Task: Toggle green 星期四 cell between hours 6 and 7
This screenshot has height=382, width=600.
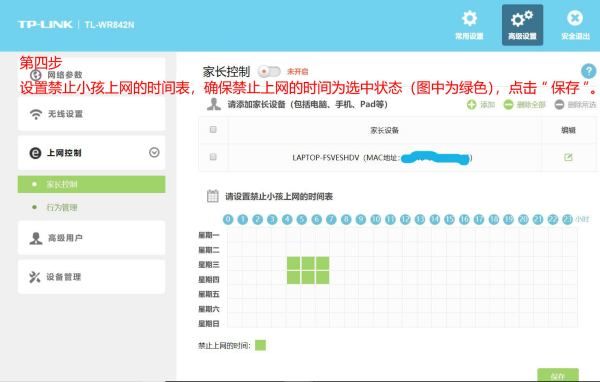Action: tap(323, 278)
